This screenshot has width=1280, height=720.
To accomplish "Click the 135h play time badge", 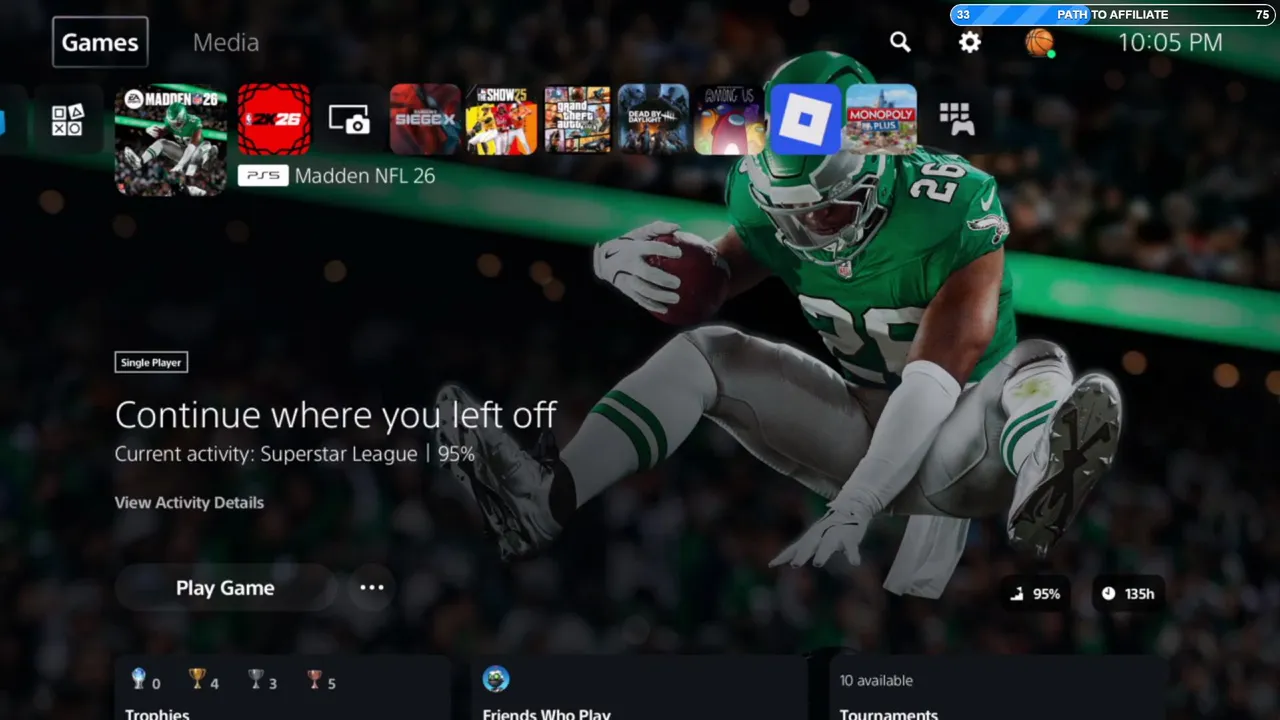I will coord(1128,594).
